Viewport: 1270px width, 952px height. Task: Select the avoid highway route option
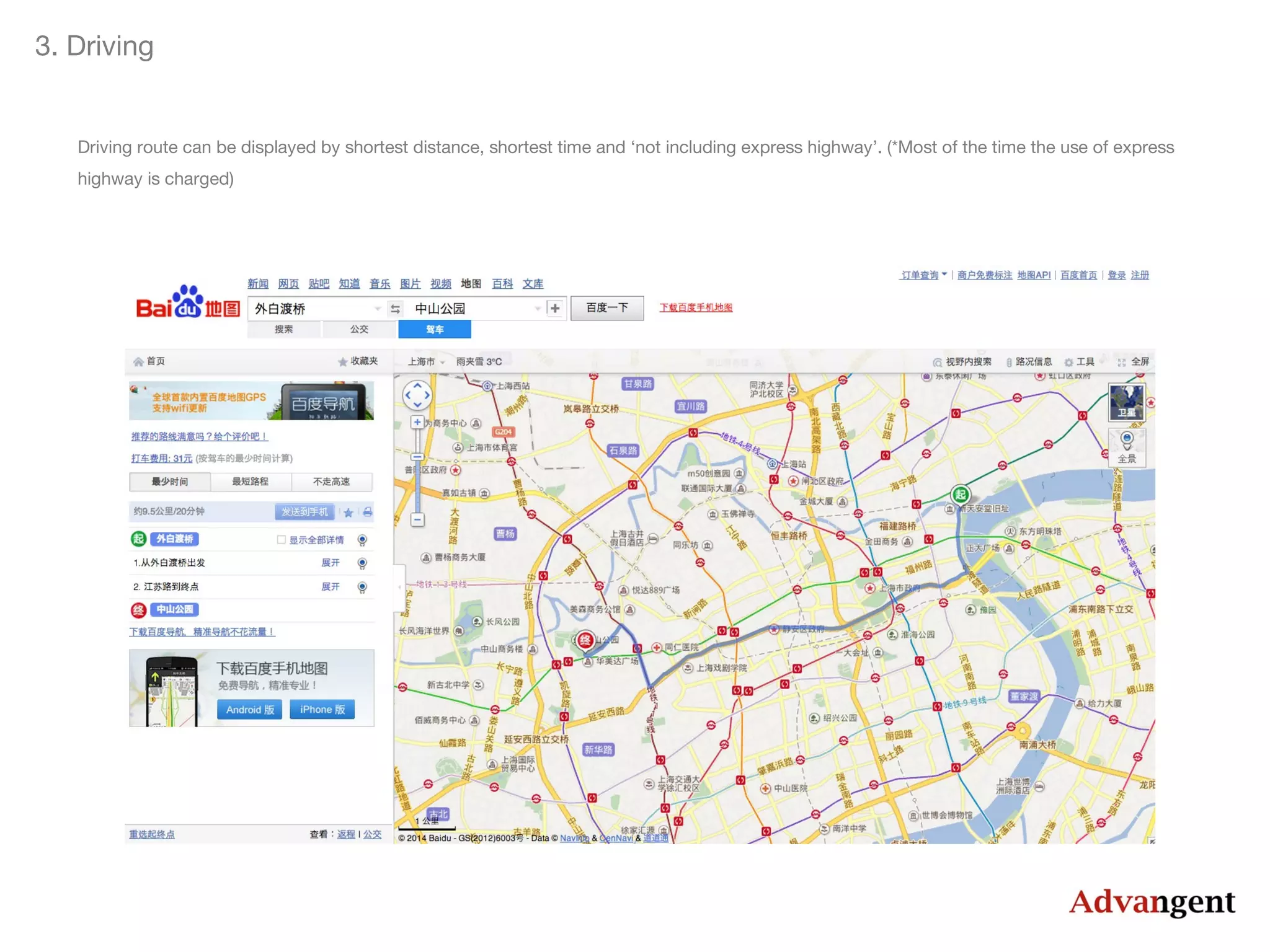coord(331,482)
